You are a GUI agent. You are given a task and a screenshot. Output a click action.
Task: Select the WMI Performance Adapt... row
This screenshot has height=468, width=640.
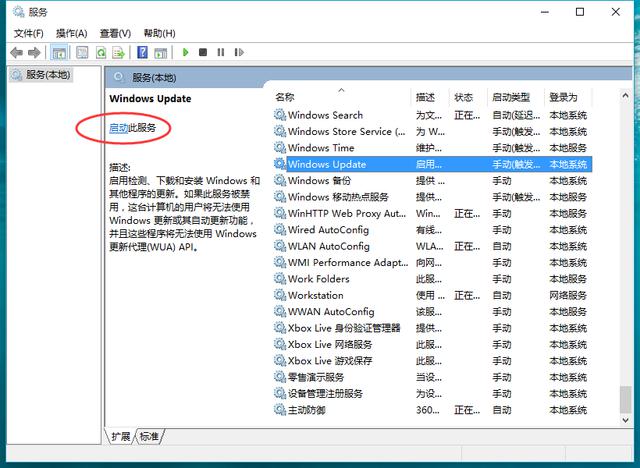coord(432,263)
